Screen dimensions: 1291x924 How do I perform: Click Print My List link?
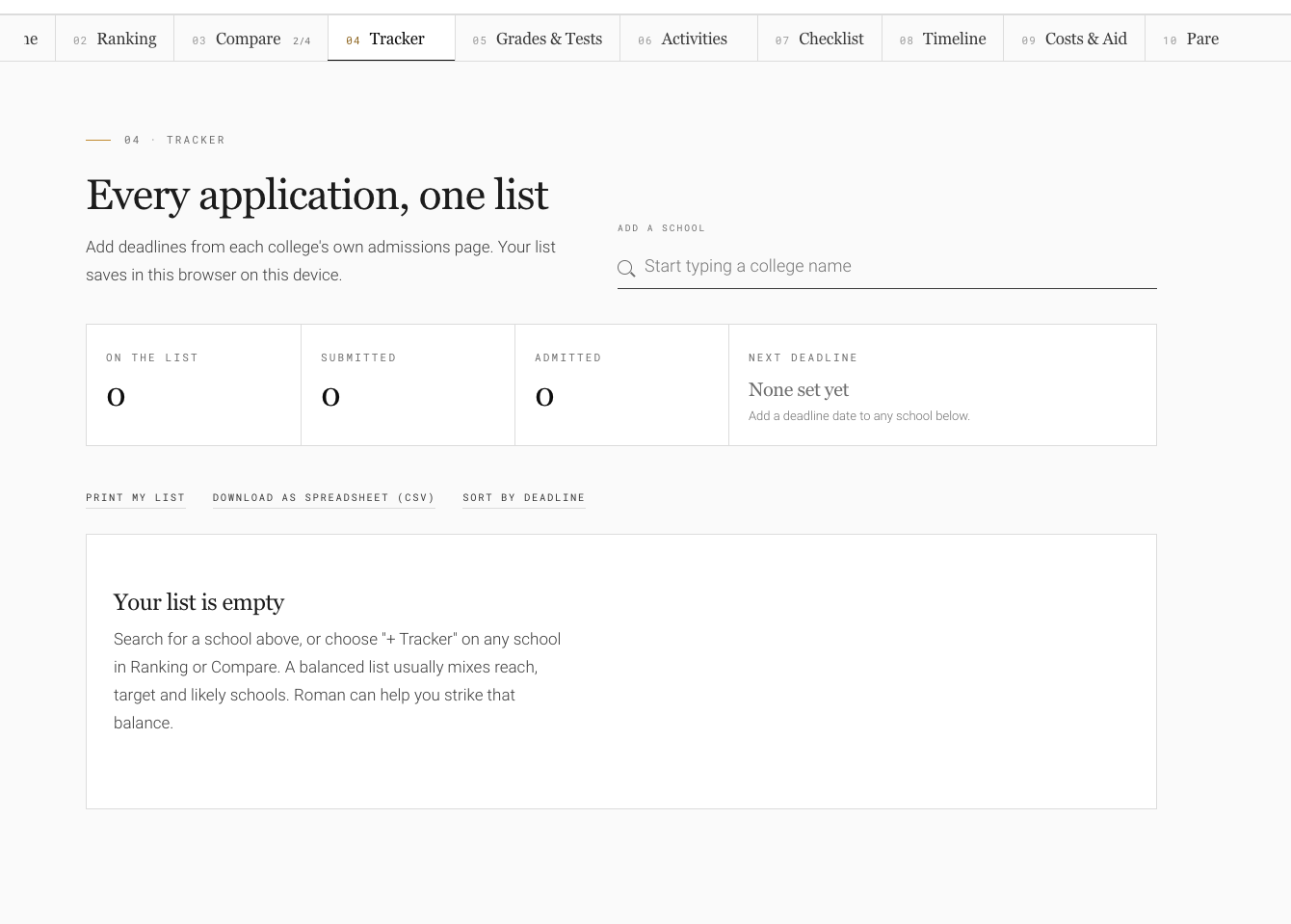135,498
